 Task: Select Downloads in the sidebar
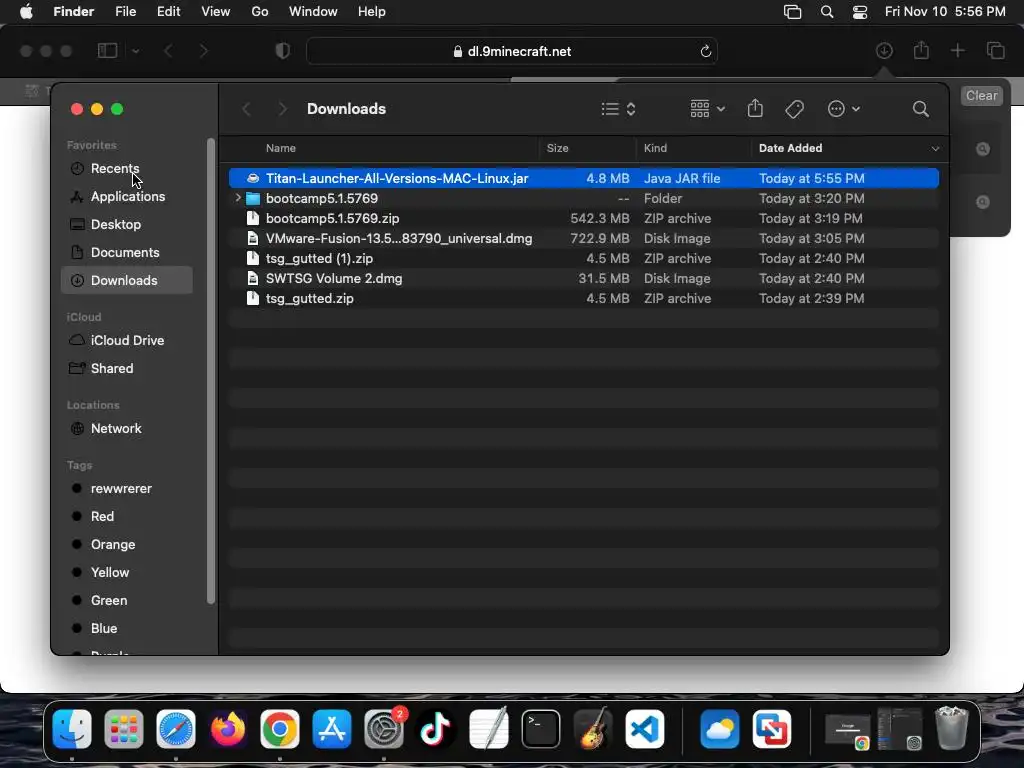pos(127,280)
